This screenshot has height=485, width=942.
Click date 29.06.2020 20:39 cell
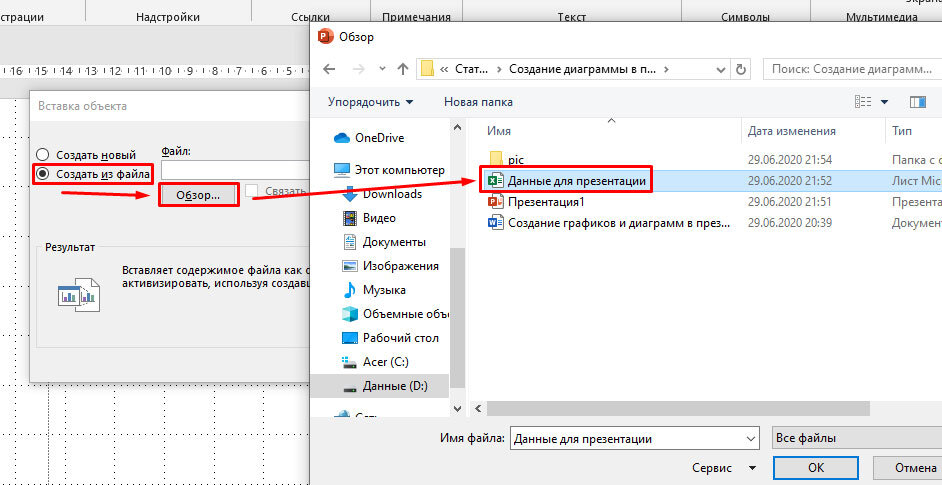pos(789,223)
